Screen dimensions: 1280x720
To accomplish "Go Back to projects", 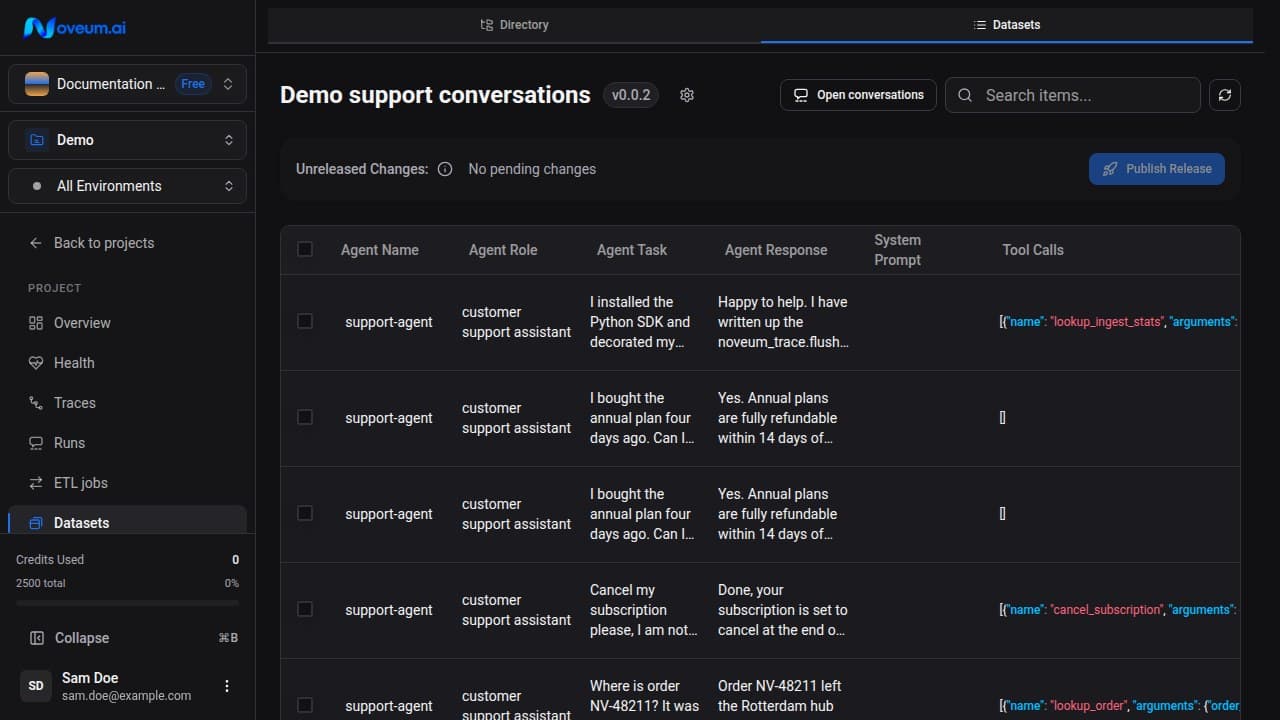I will [127, 243].
